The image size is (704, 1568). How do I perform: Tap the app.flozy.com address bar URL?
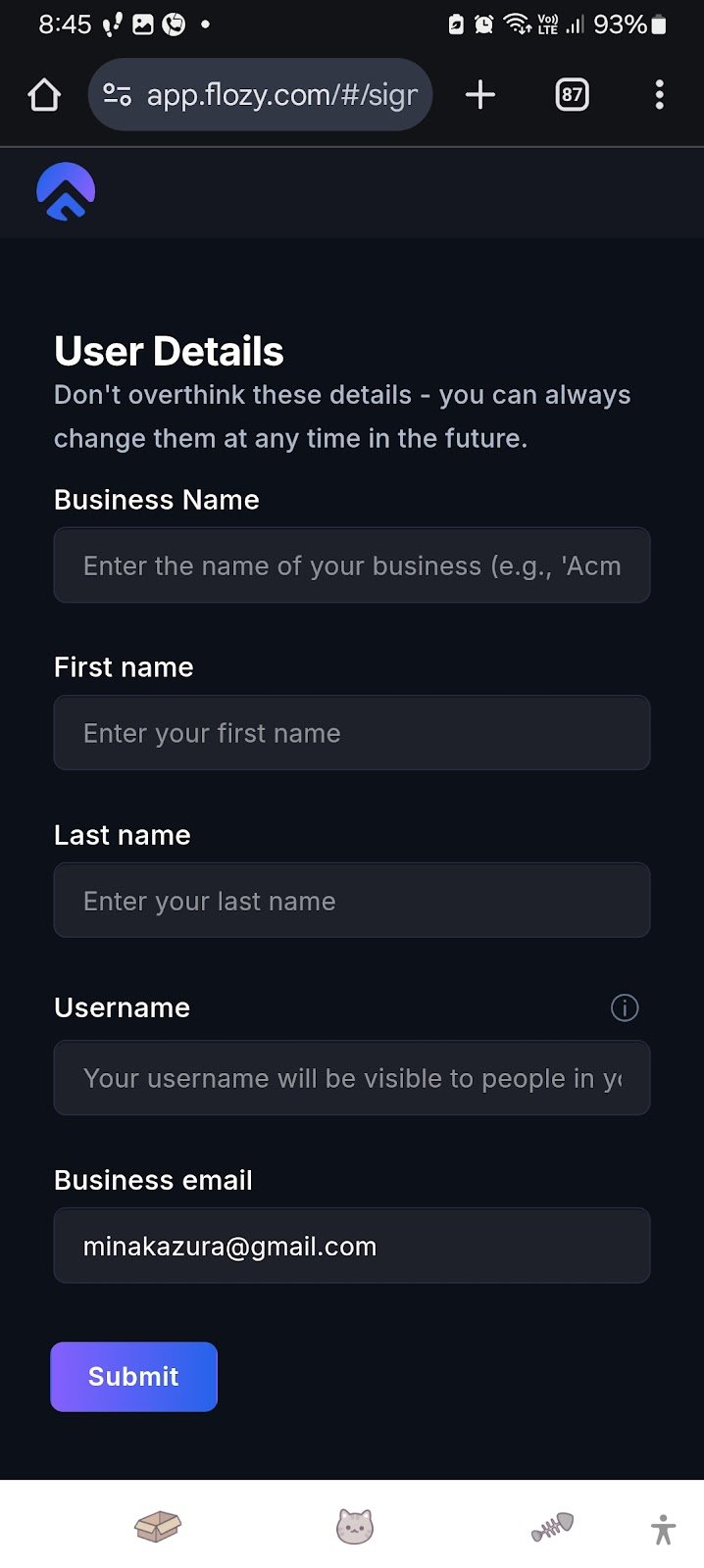(282, 95)
